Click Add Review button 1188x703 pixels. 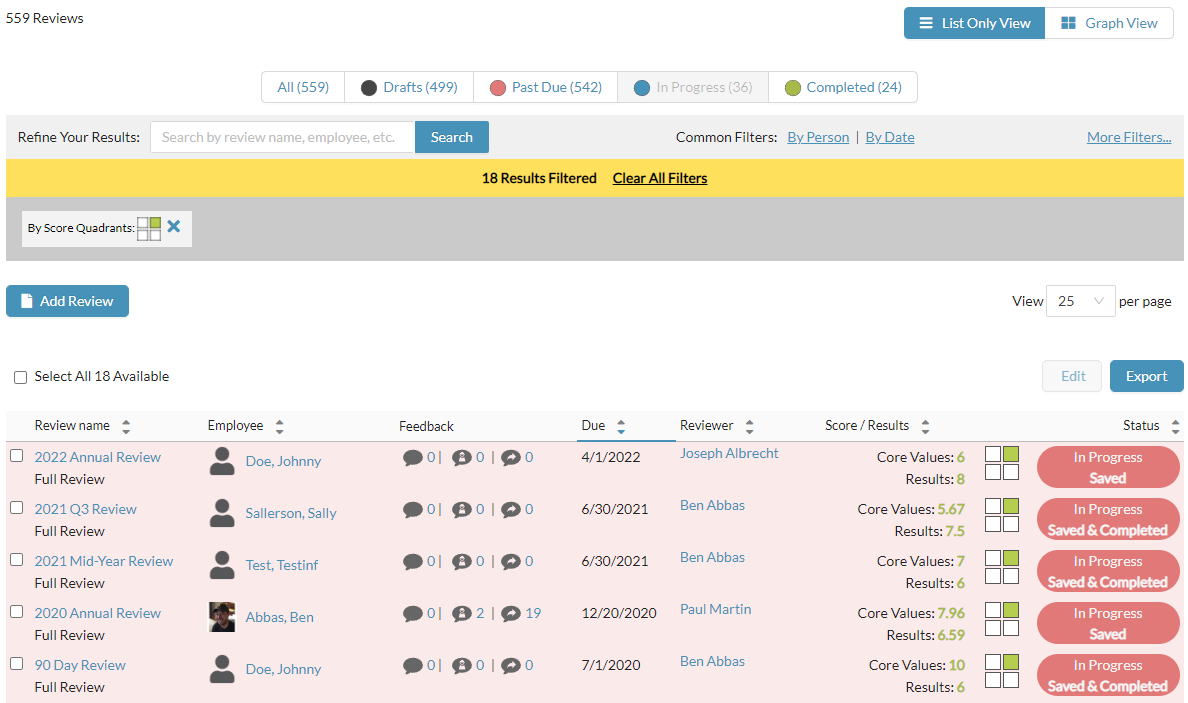pyautogui.click(x=67, y=302)
